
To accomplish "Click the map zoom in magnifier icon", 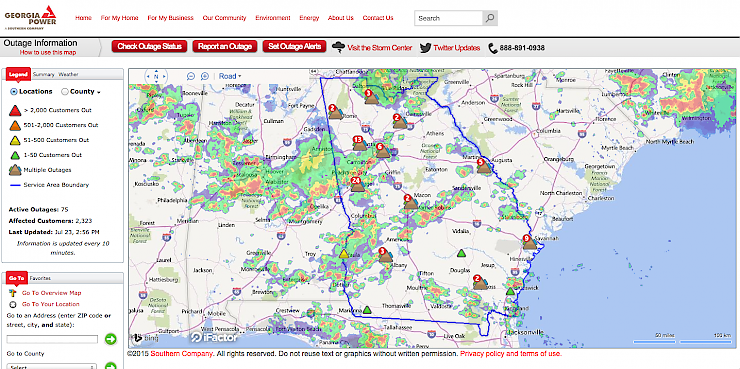I will tap(205, 76).
